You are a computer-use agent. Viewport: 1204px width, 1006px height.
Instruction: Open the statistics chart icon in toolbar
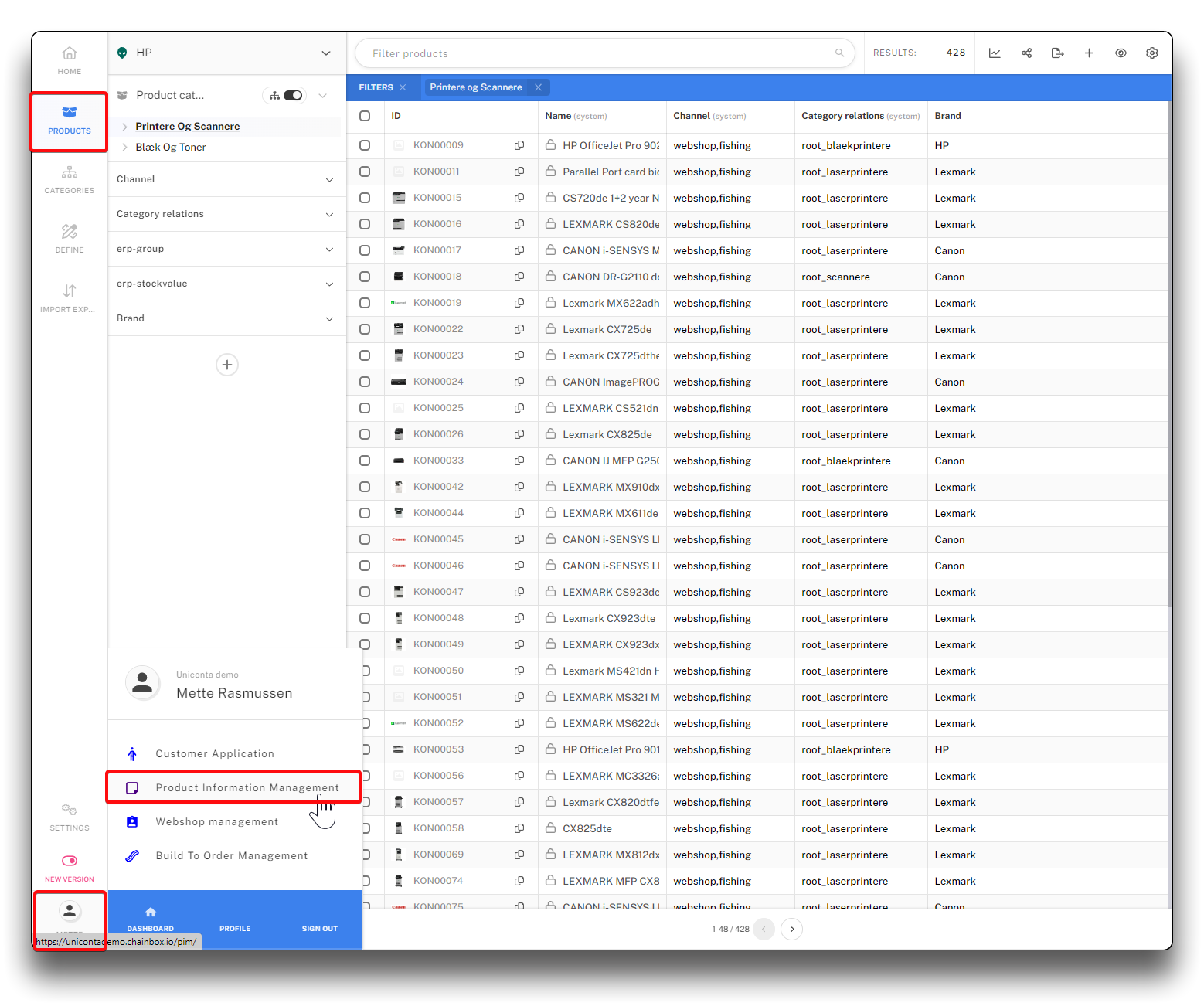995,53
